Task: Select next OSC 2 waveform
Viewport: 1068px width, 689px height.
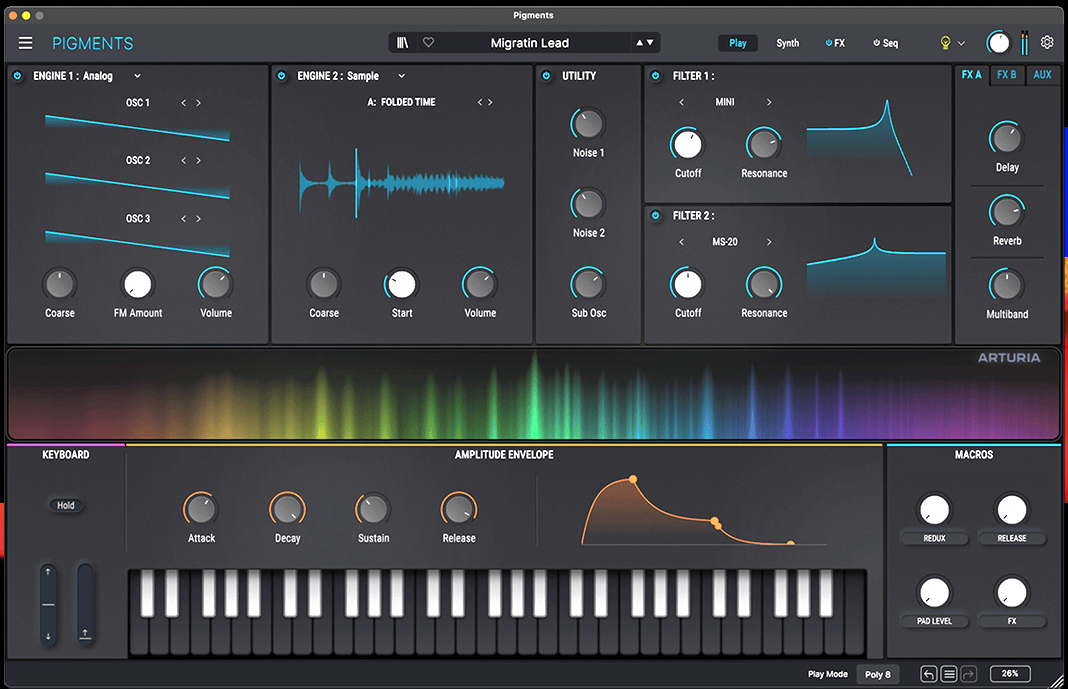Action: tap(198, 161)
